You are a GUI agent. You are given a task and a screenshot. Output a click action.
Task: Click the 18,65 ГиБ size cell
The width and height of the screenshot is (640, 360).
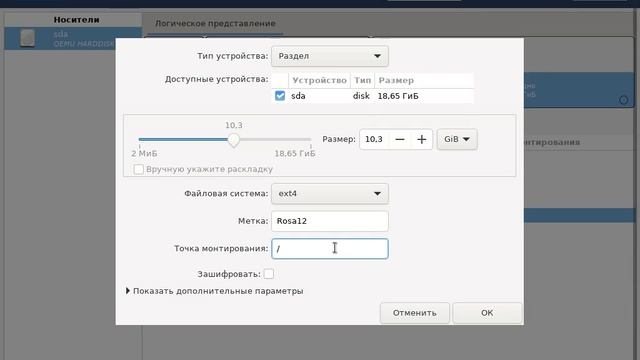coord(398,96)
